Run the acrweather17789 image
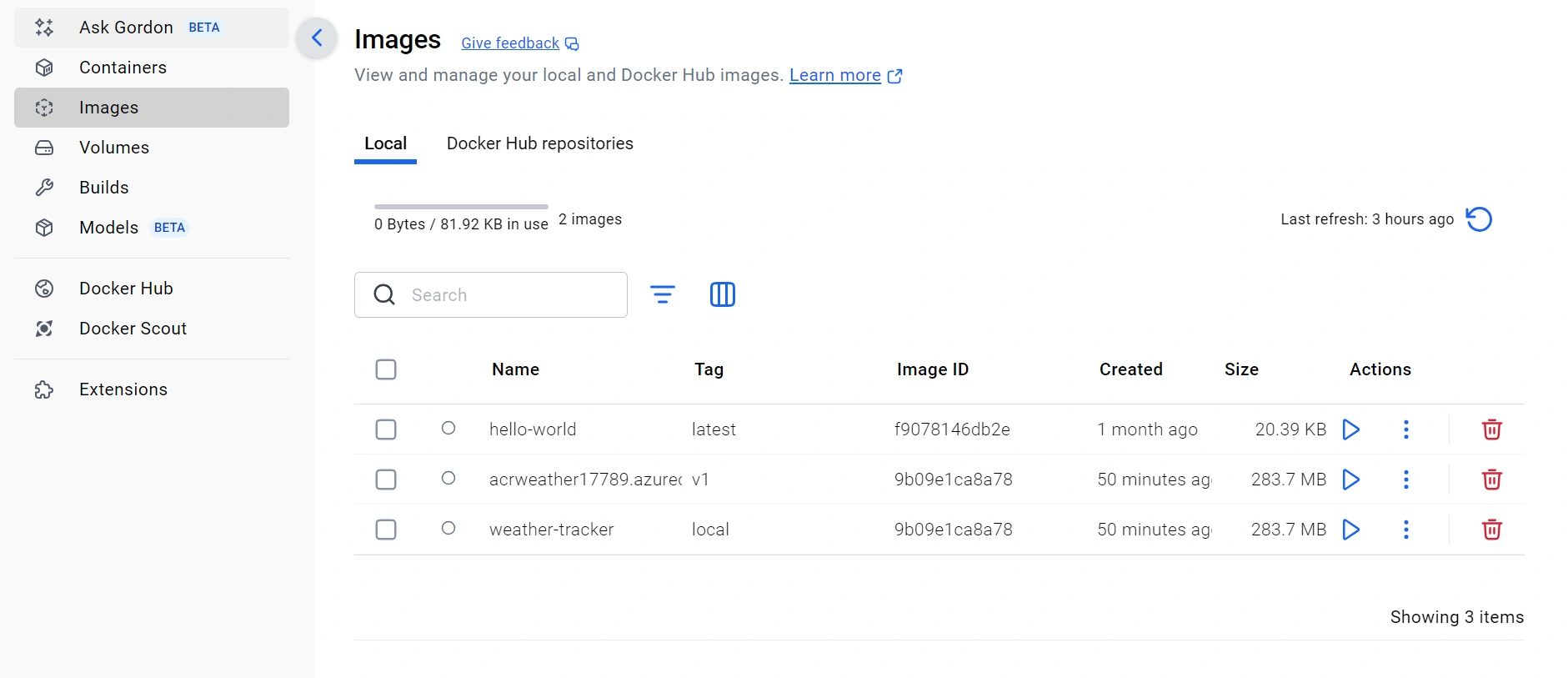Screen dimensions: 1568x678 tap(1351, 480)
